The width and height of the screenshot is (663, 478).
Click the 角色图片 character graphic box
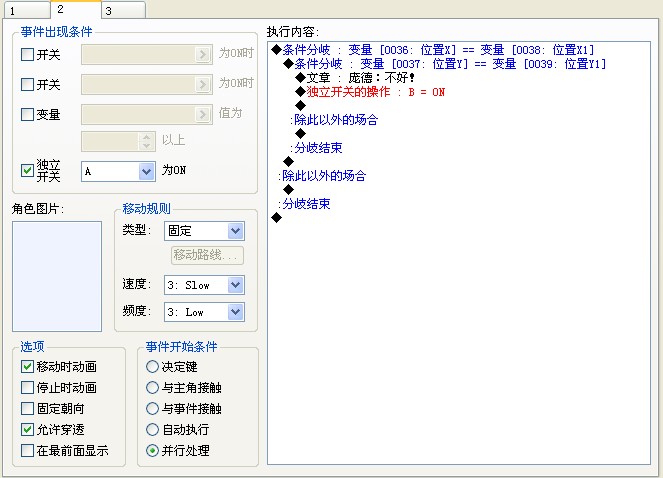click(57, 276)
